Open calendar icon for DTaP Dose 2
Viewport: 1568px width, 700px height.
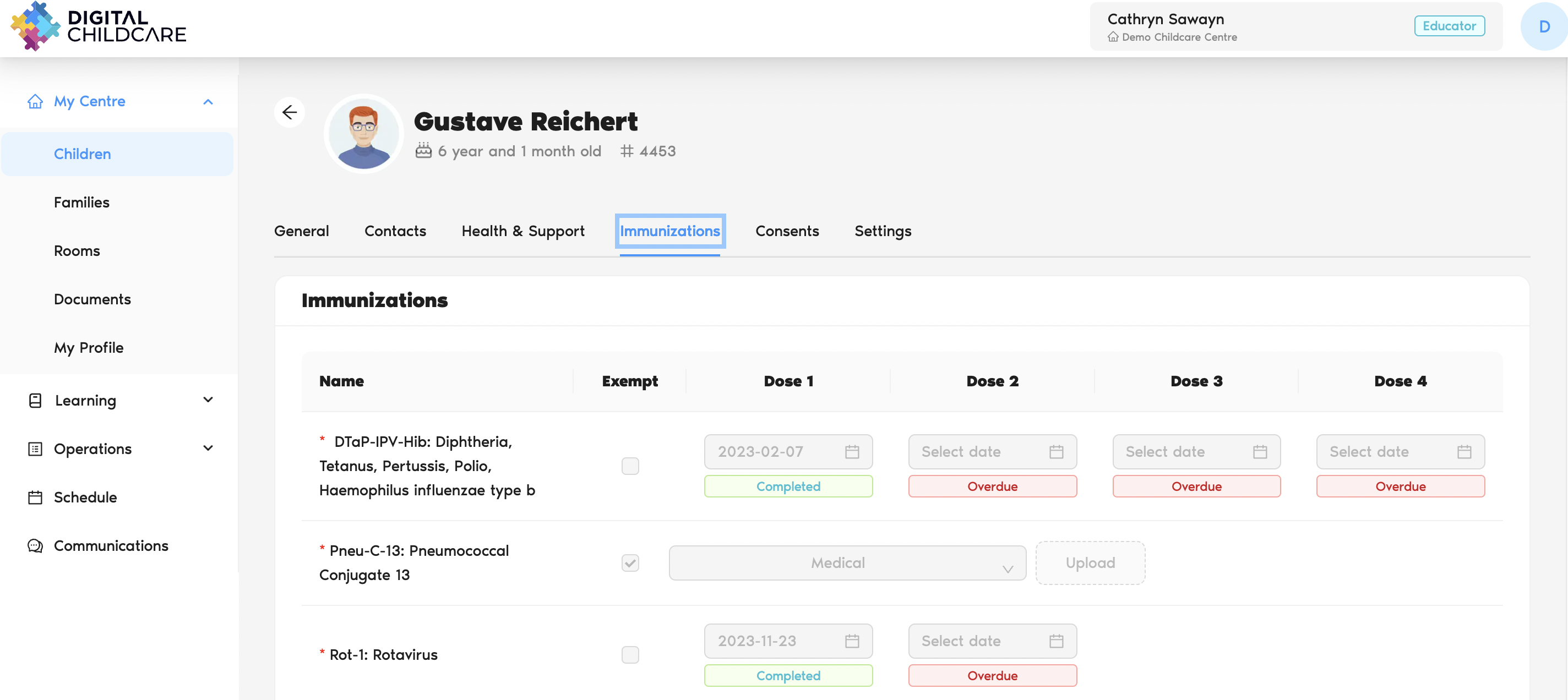[1056, 452]
